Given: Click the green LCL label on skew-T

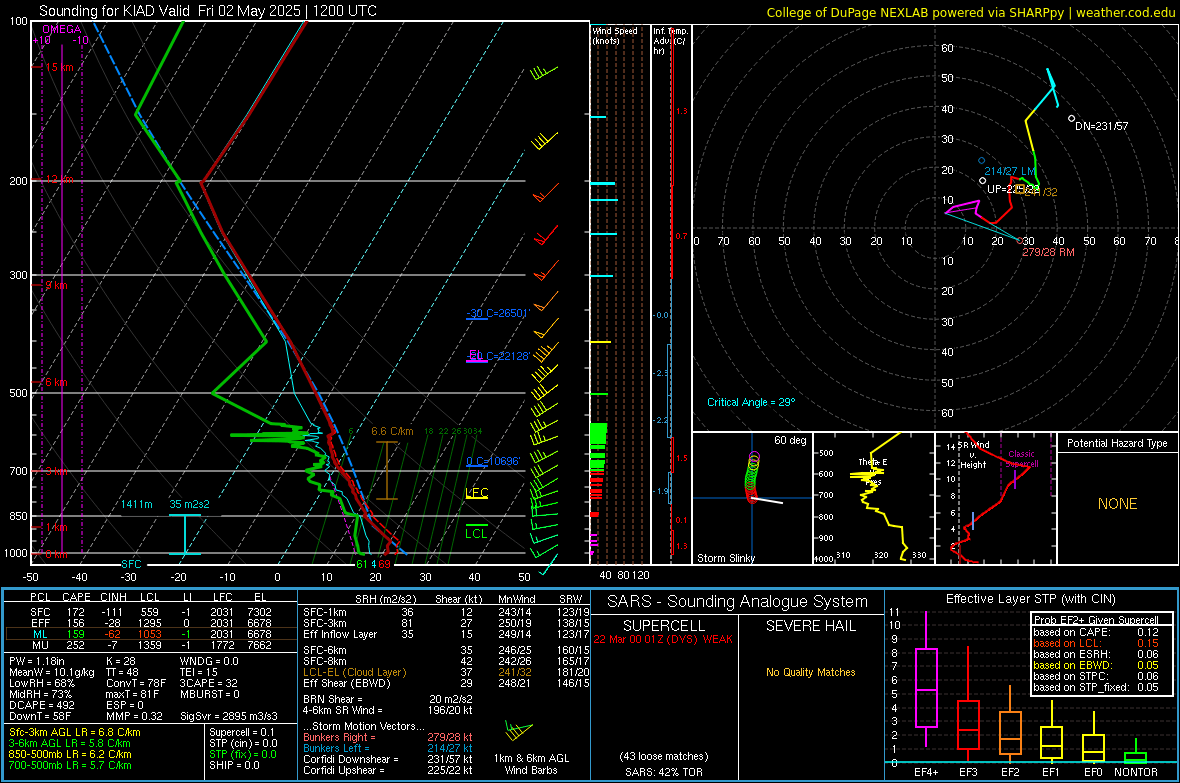Looking at the screenshot, I should click(x=476, y=533).
